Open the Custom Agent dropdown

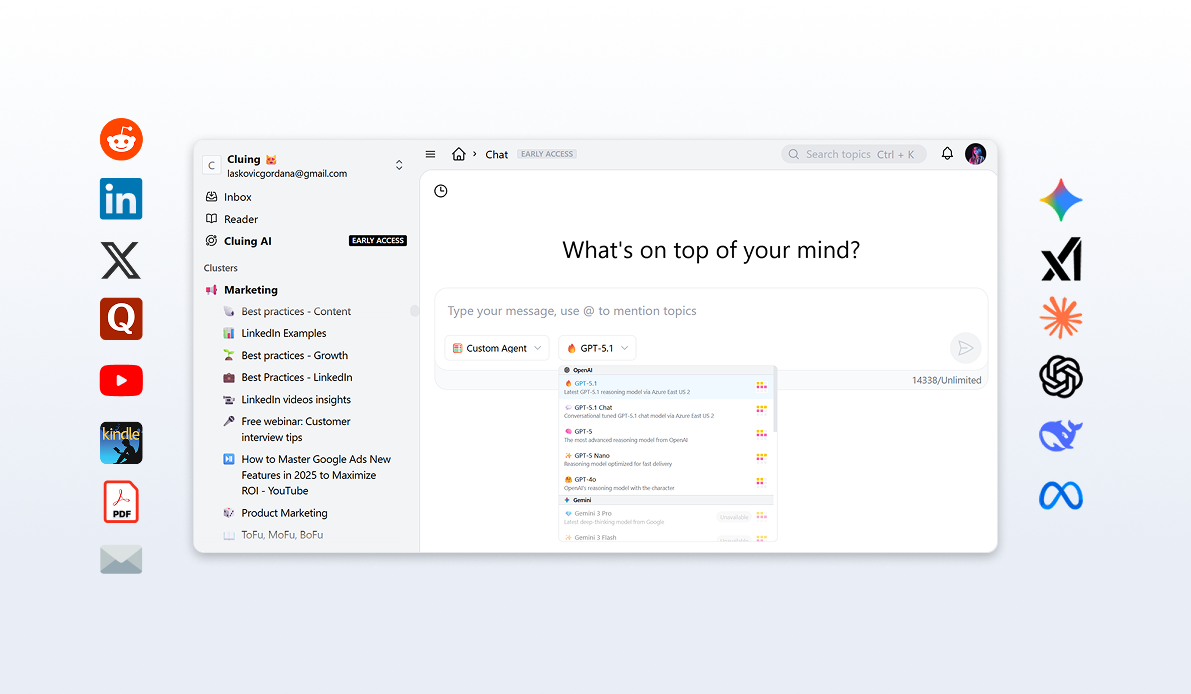(497, 347)
